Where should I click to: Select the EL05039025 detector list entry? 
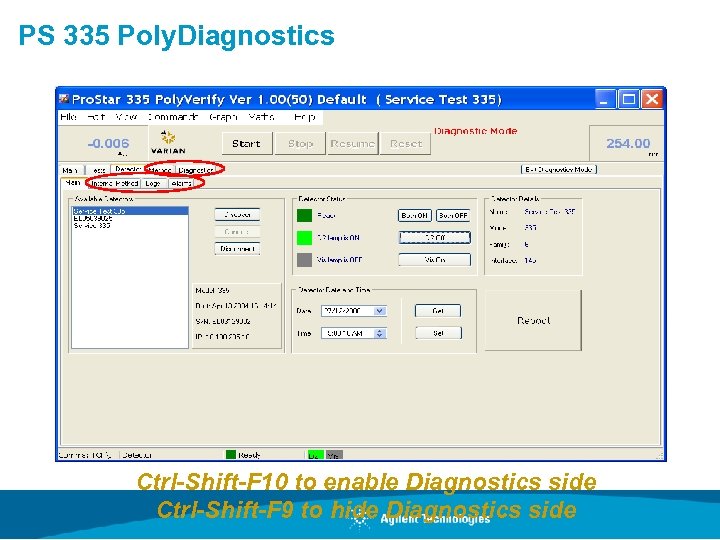(93, 219)
